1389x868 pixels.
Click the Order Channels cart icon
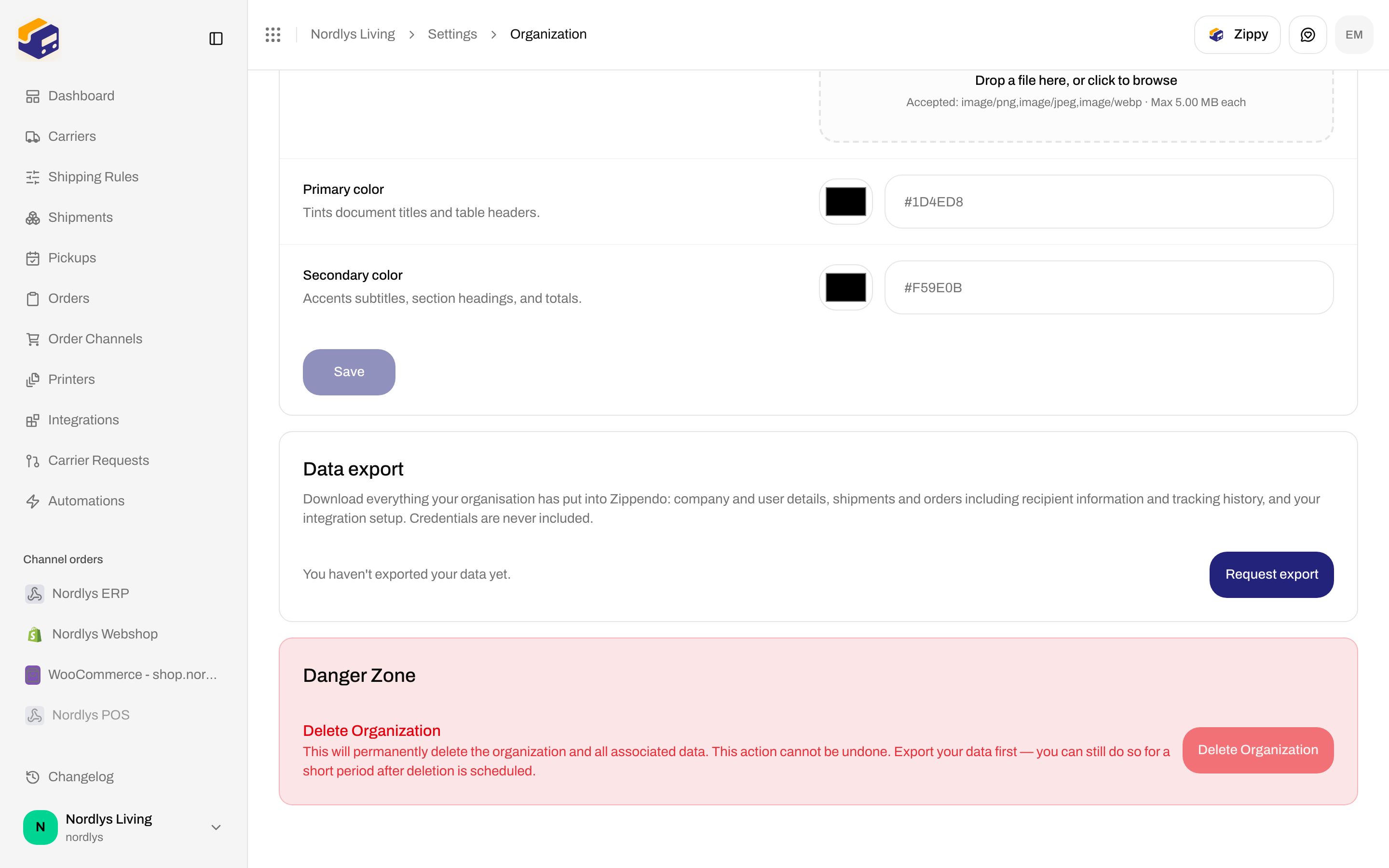pos(33,339)
